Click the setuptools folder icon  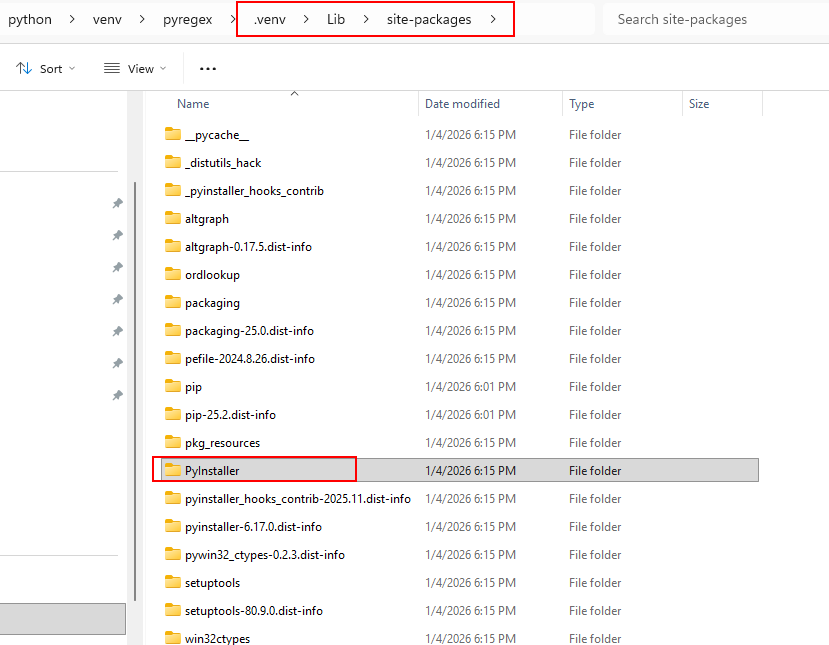(x=173, y=582)
